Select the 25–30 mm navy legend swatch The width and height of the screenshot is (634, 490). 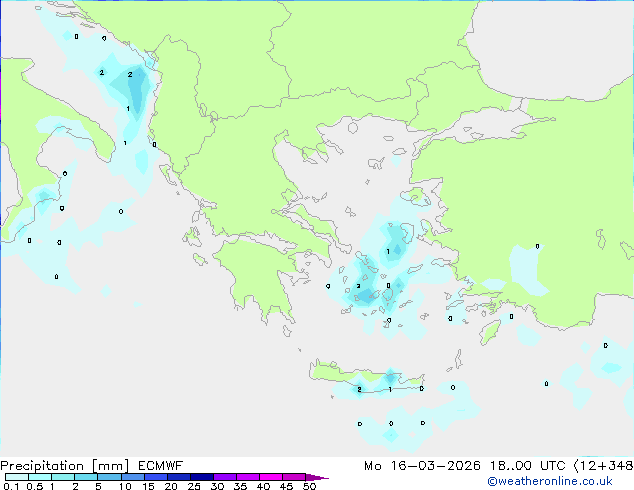(202, 477)
